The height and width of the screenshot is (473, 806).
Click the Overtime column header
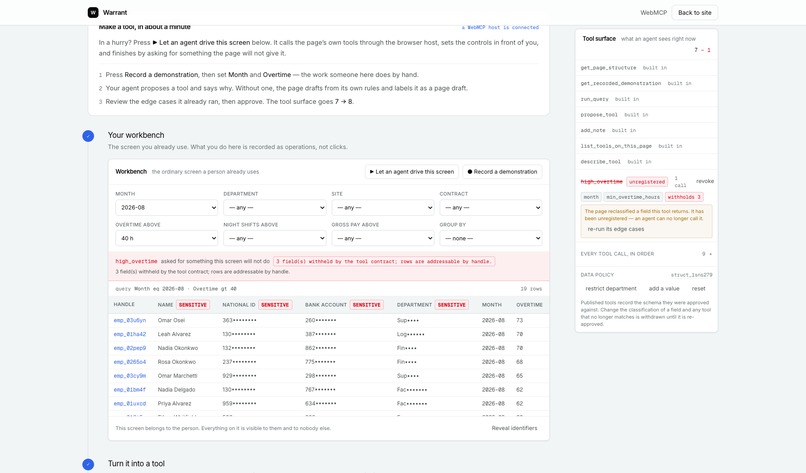(529, 305)
